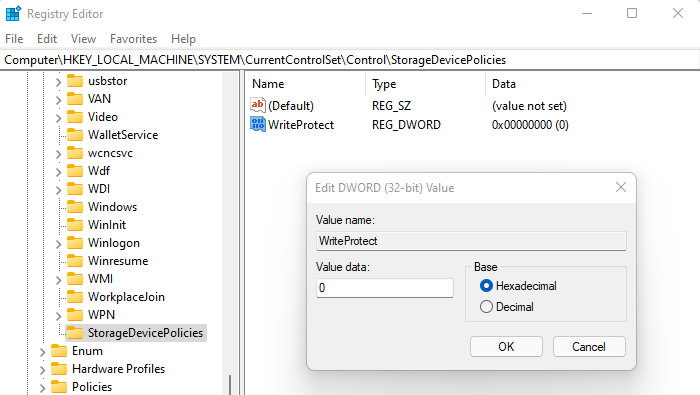This screenshot has width=700, height=395.
Task: Click the Registry Editor app icon
Action: click(13, 13)
